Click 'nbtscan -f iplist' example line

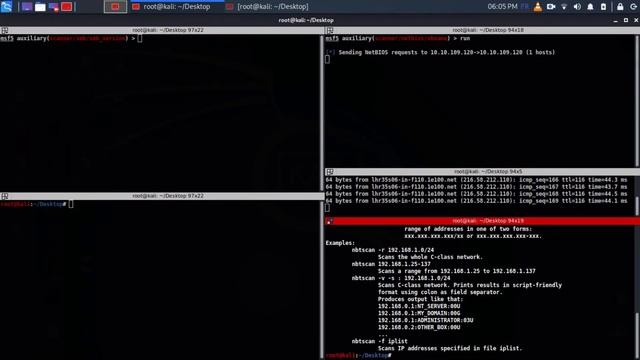tap(380, 341)
